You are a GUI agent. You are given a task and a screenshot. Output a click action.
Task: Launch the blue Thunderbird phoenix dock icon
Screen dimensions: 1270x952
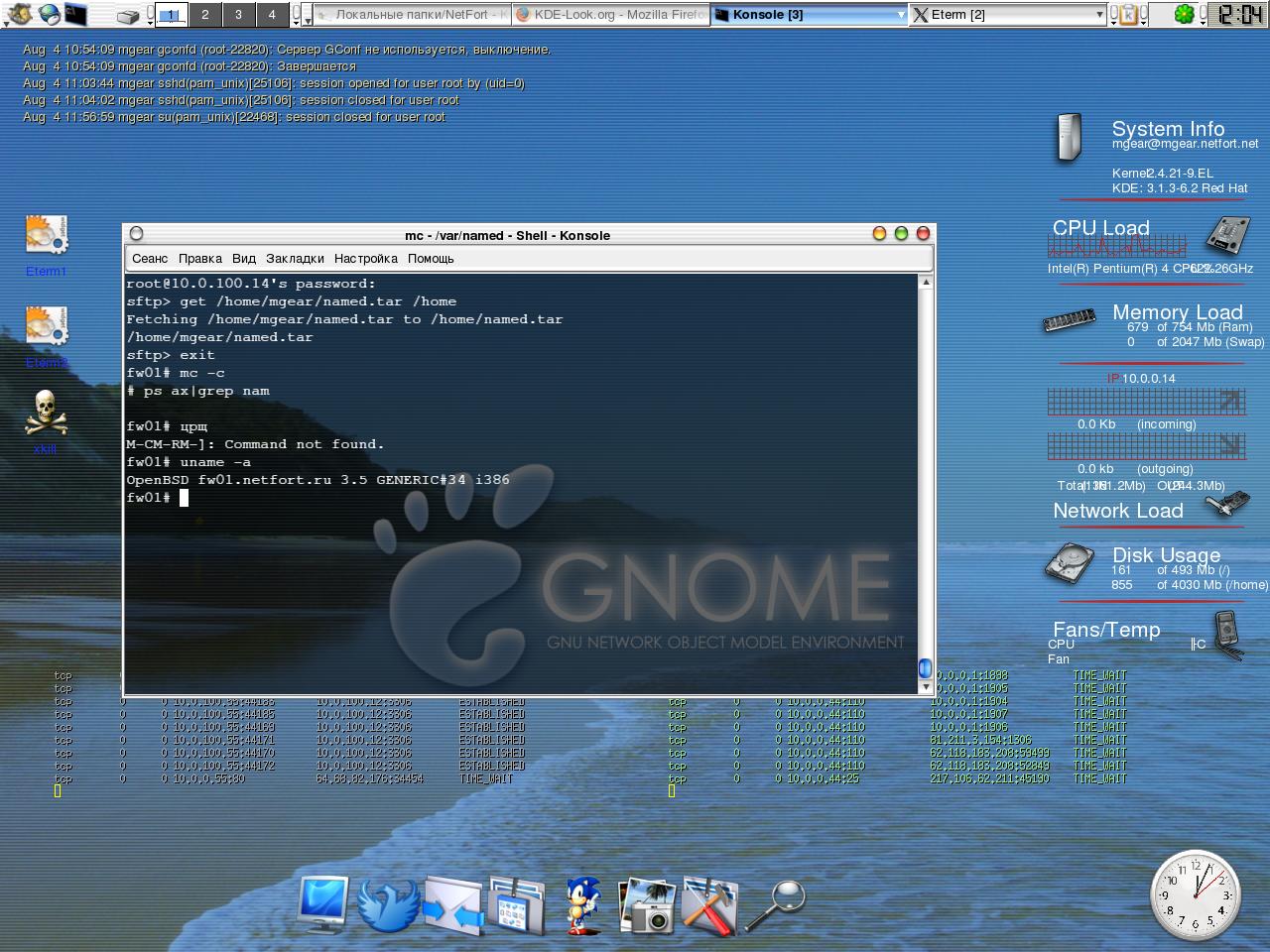click(386, 904)
